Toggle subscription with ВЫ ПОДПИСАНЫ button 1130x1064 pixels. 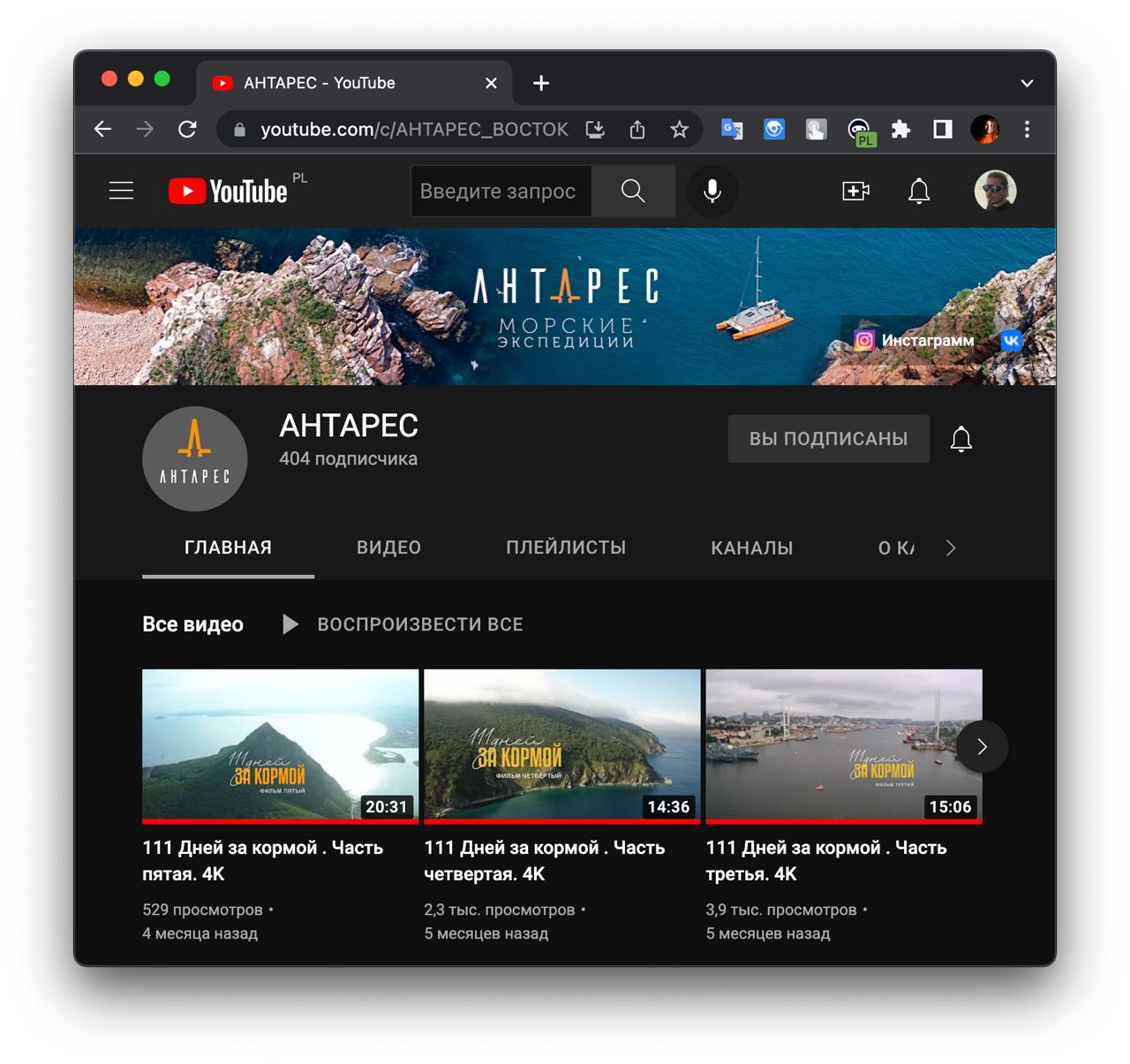(x=828, y=439)
